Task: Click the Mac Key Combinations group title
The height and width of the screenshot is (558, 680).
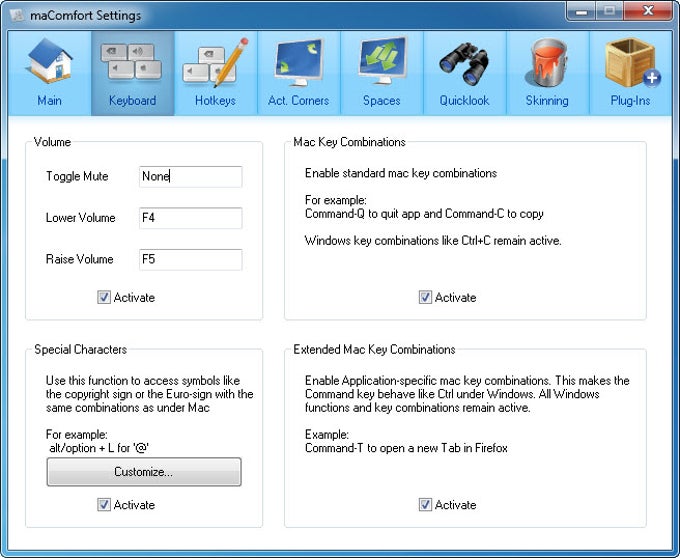Action: click(350, 142)
